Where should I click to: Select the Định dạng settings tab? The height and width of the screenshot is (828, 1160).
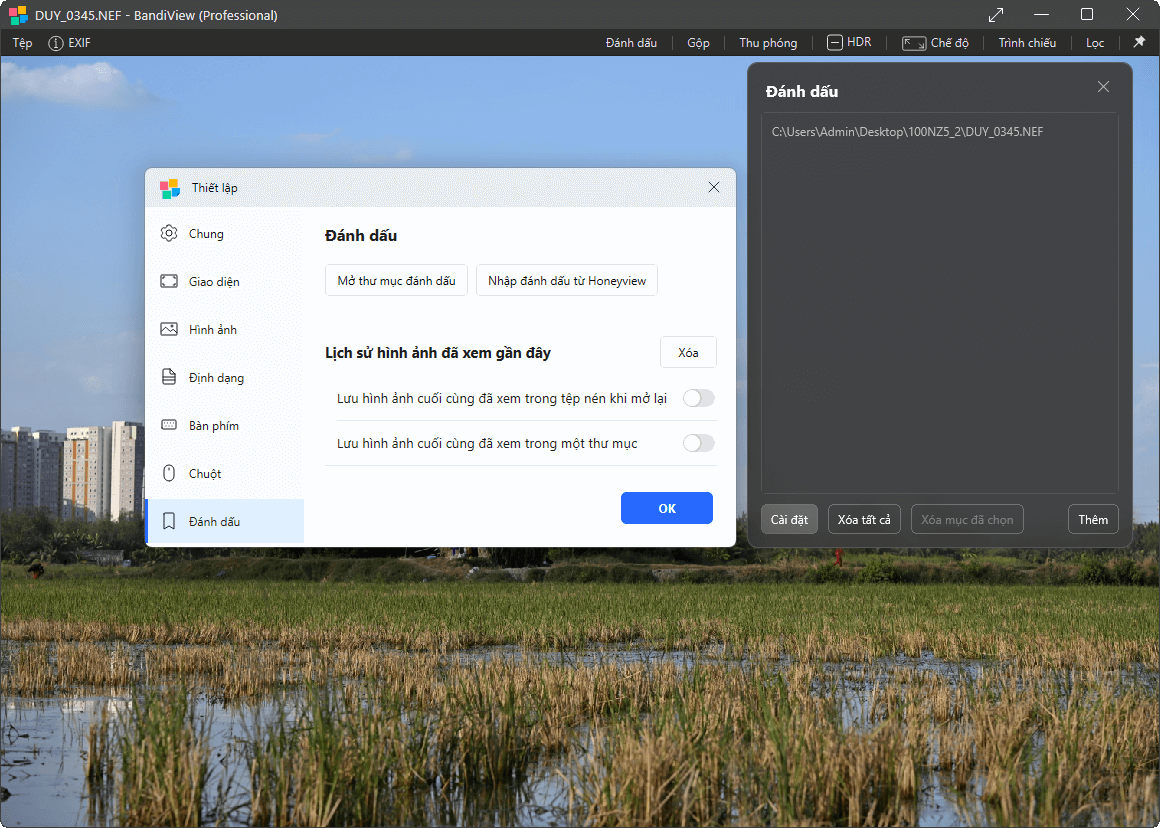[216, 378]
